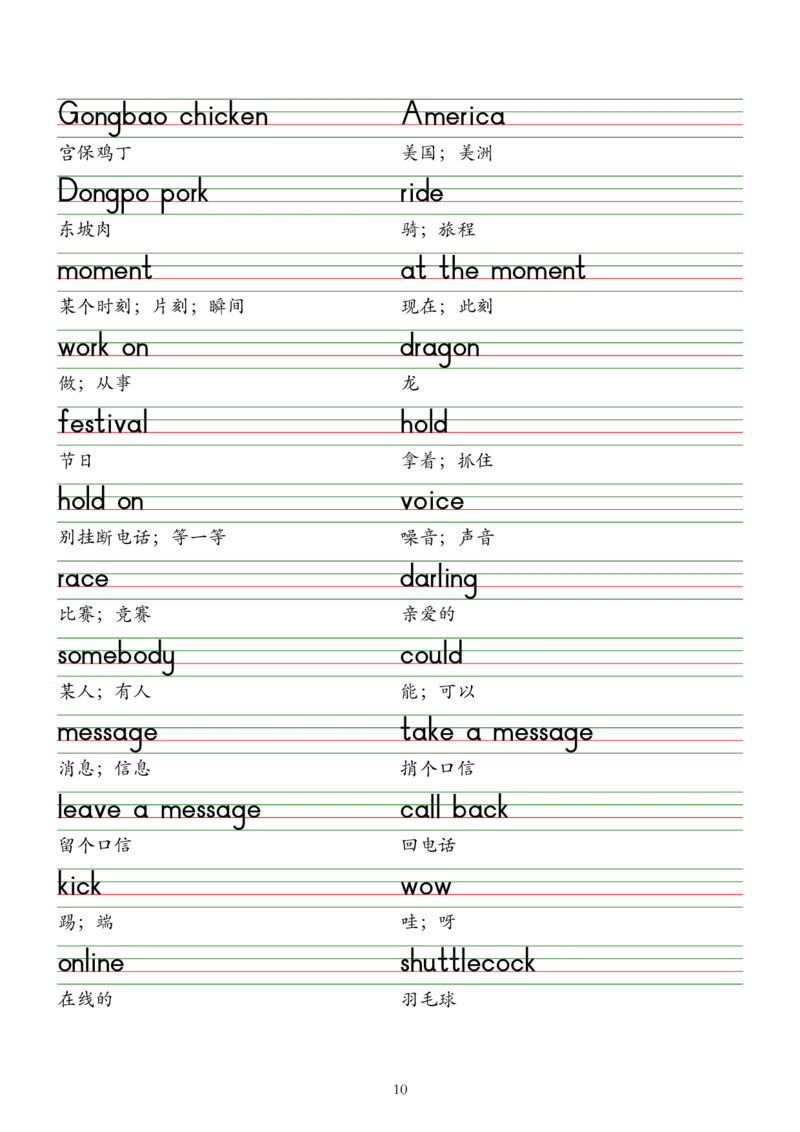Click the phrase "Gongbao chicken"
The image size is (800, 1132).
click(x=164, y=116)
